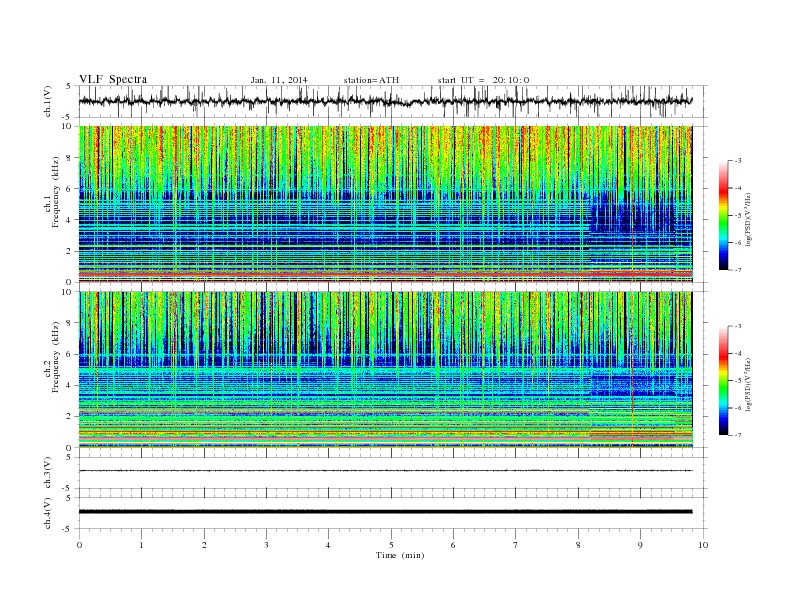Click the "Time (min)" x-axis label

click(x=400, y=555)
